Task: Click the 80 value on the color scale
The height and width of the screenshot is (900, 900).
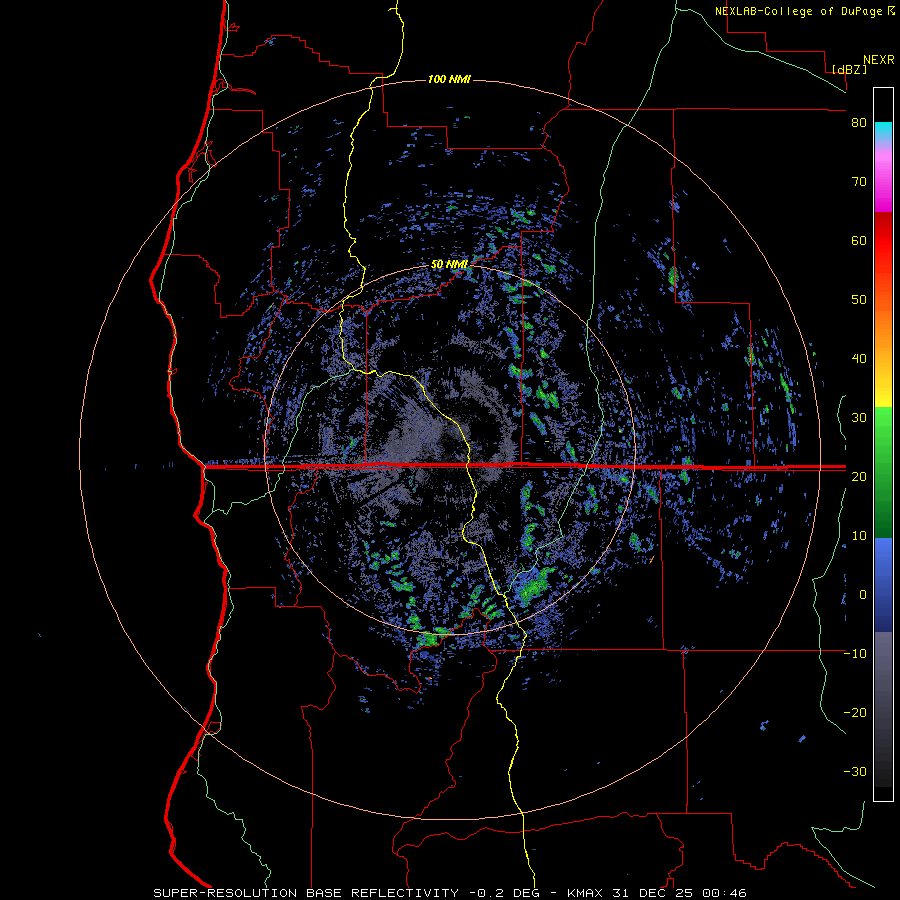Action: 859,123
